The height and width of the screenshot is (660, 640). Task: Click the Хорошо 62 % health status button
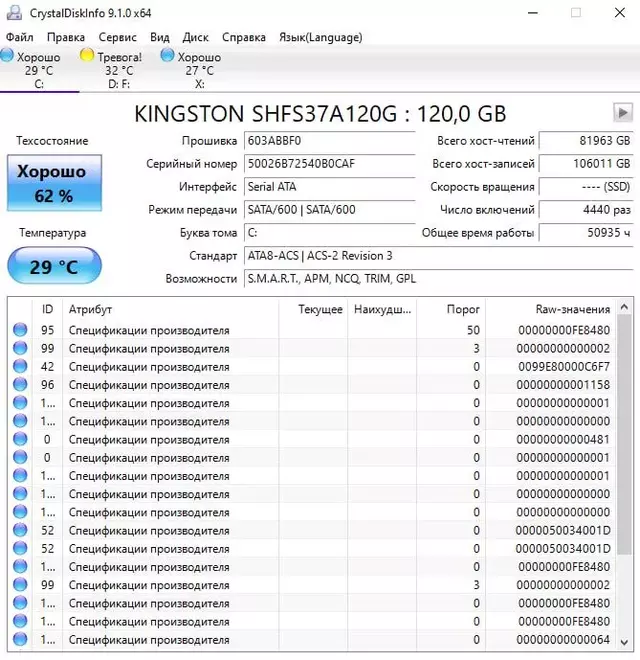coord(54,183)
